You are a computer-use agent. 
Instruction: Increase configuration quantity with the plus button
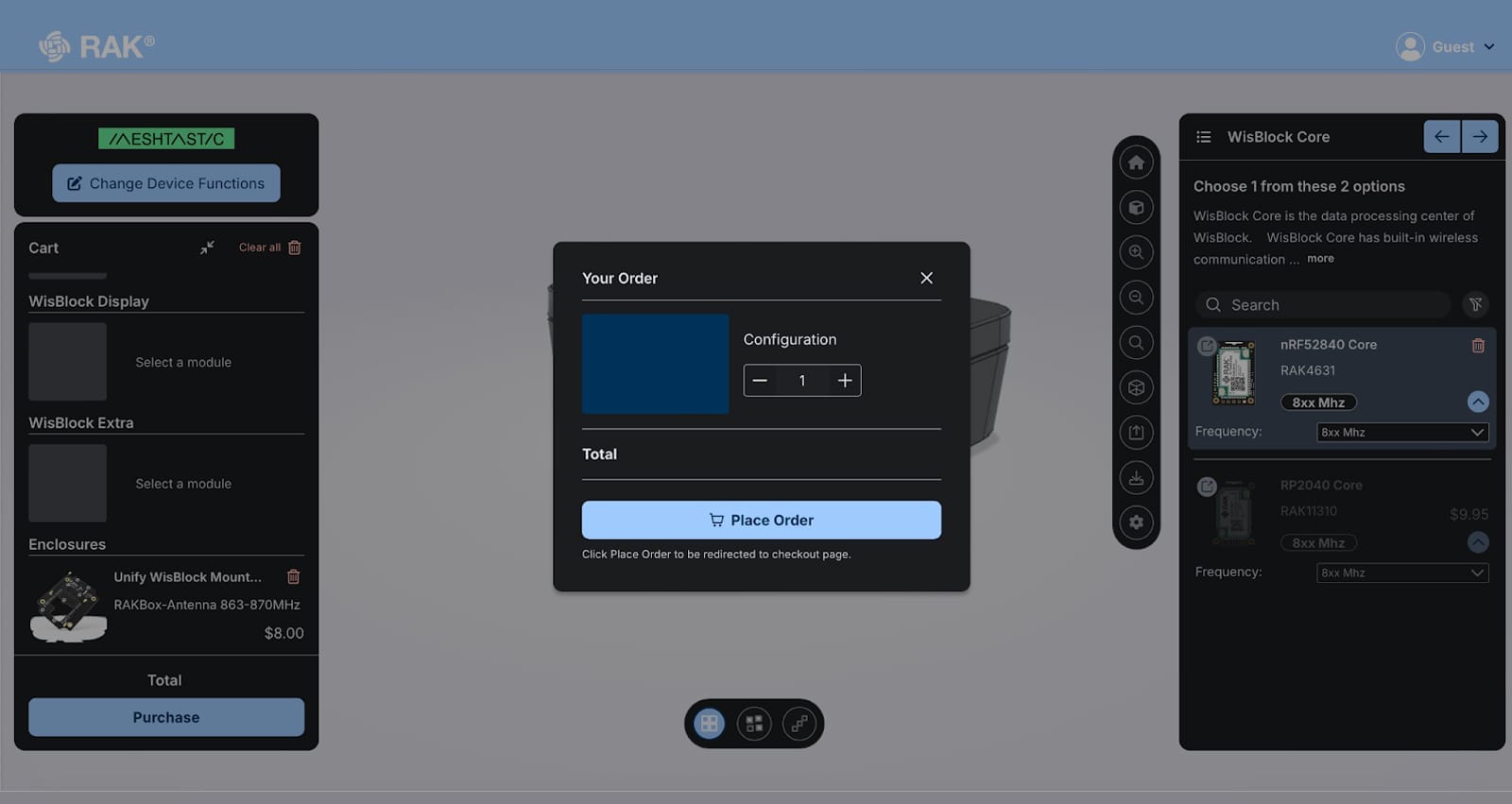pos(845,381)
